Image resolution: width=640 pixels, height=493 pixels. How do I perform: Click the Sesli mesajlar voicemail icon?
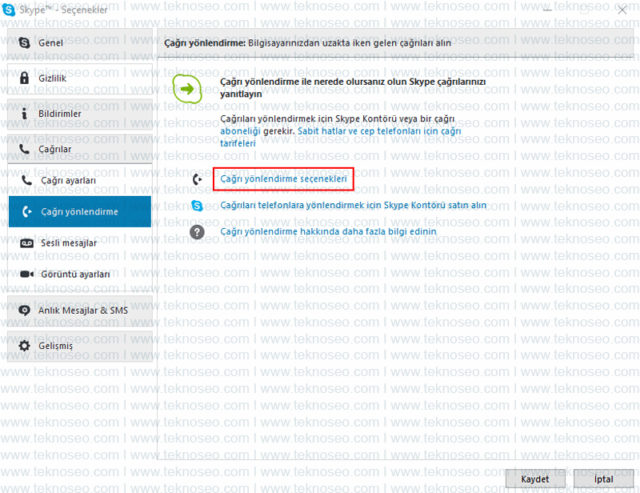pyautogui.click(x=27, y=243)
